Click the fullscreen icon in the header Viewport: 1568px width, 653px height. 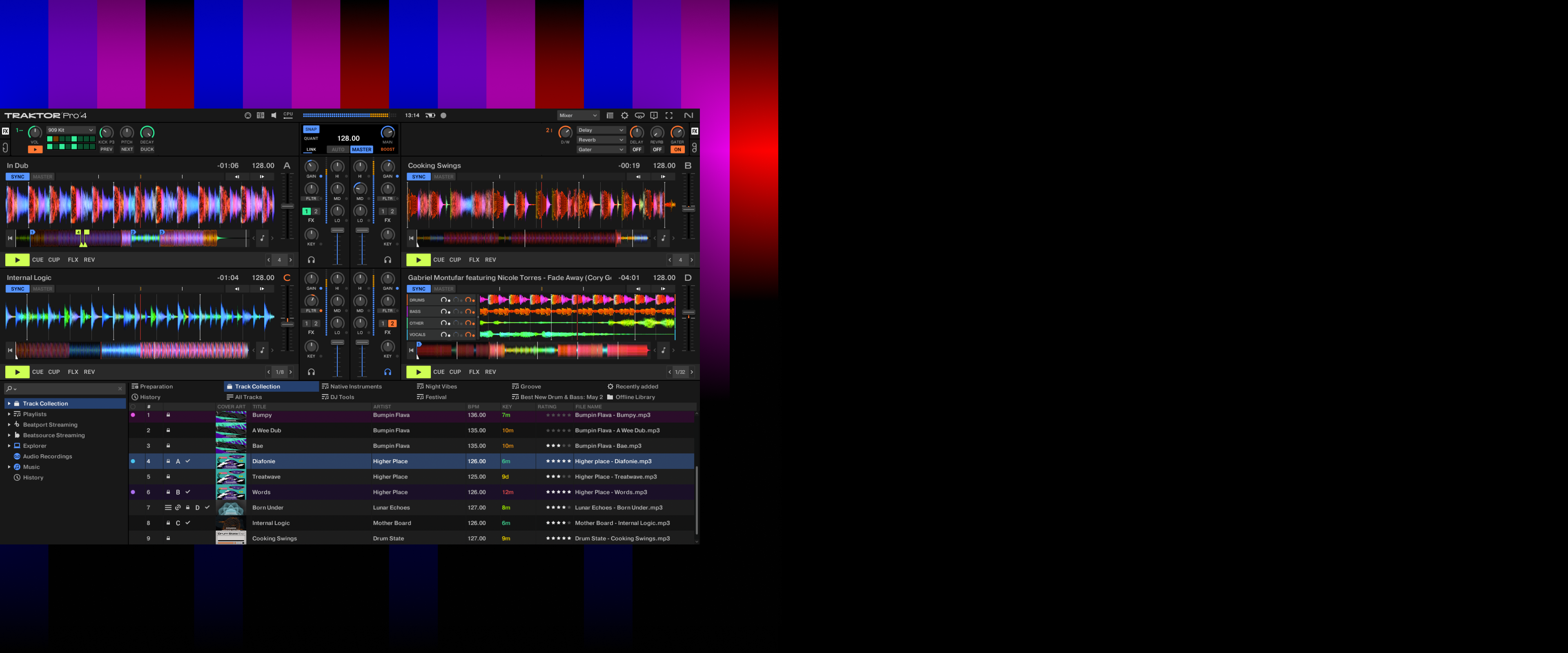pyautogui.click(x=669, y=115)
